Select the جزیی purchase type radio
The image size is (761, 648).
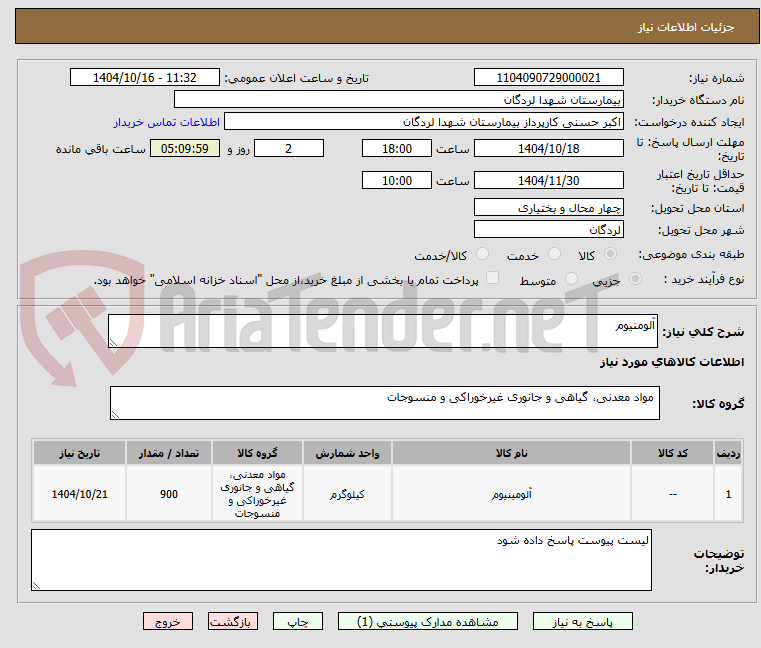pyautogui.click(x=635, y=279)
